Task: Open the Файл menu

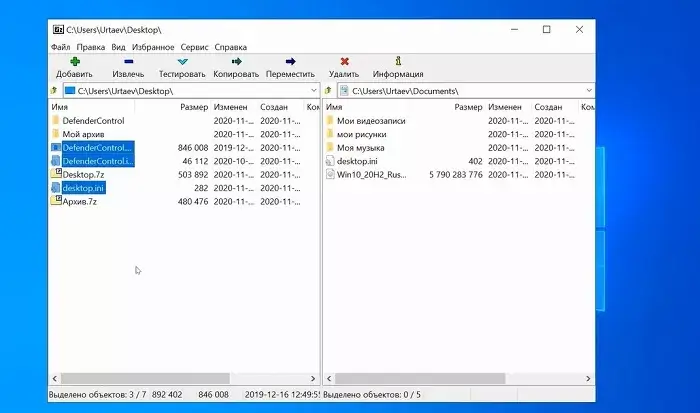Action: [x=60, y=46]
